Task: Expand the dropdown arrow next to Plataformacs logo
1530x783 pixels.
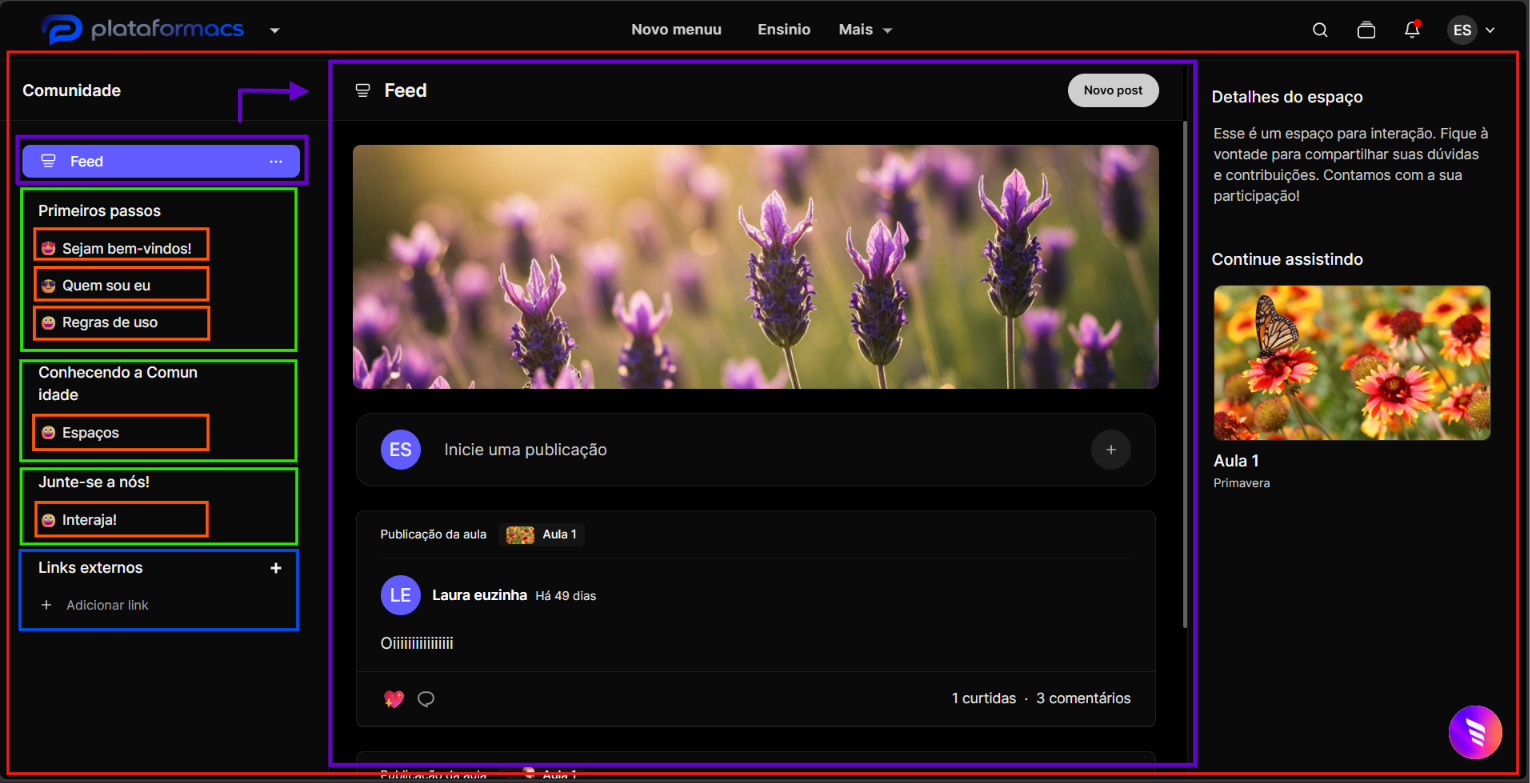Action: click(274, 31)
